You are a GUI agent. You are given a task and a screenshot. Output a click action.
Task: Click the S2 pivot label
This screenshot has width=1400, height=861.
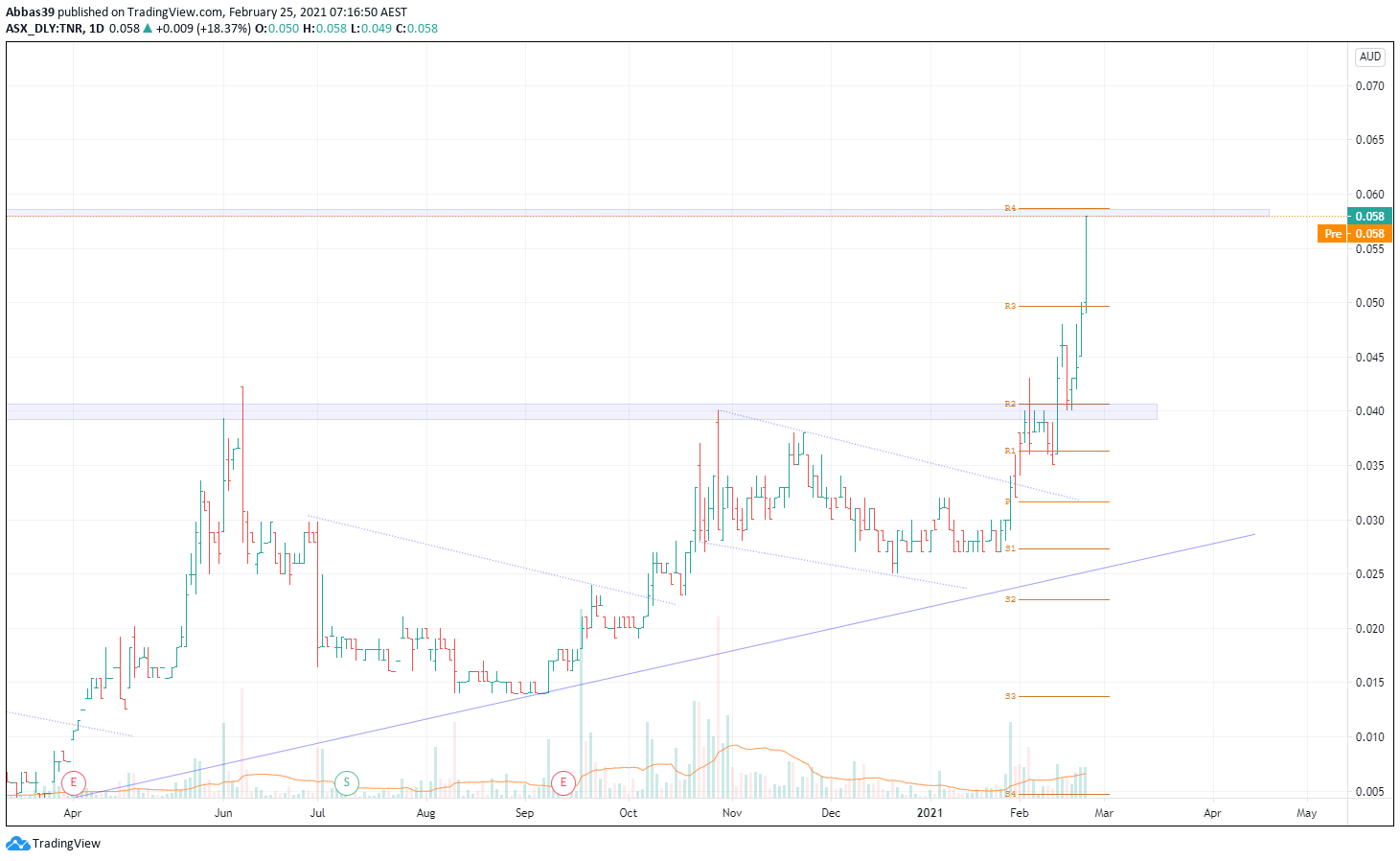click(x=1010, y=599)
